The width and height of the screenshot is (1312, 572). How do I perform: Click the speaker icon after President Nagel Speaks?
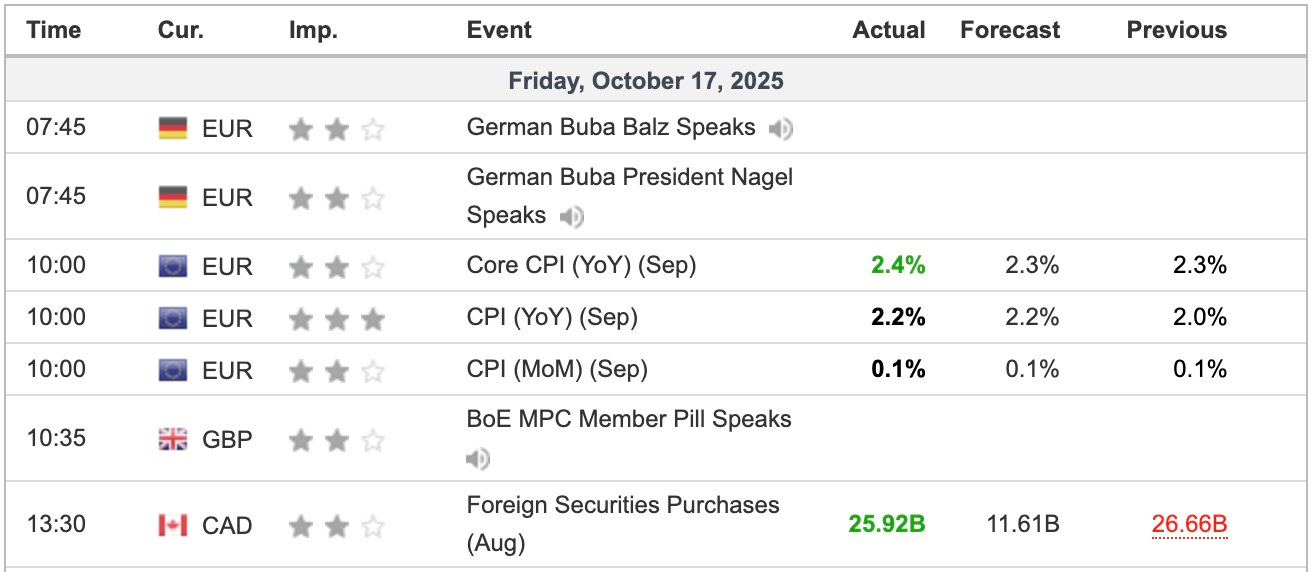point(572,216)
